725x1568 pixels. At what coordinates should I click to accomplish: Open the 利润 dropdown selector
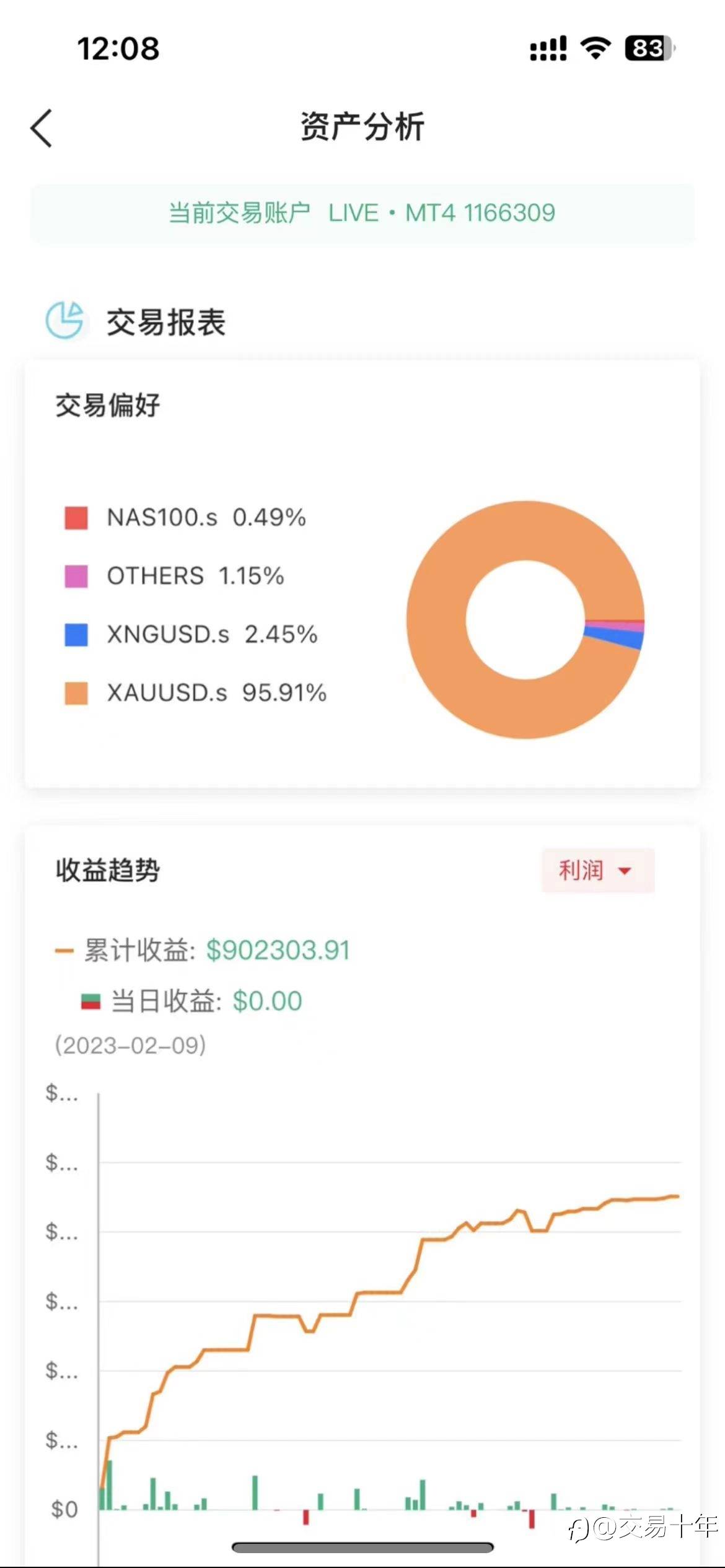point(597,870)
